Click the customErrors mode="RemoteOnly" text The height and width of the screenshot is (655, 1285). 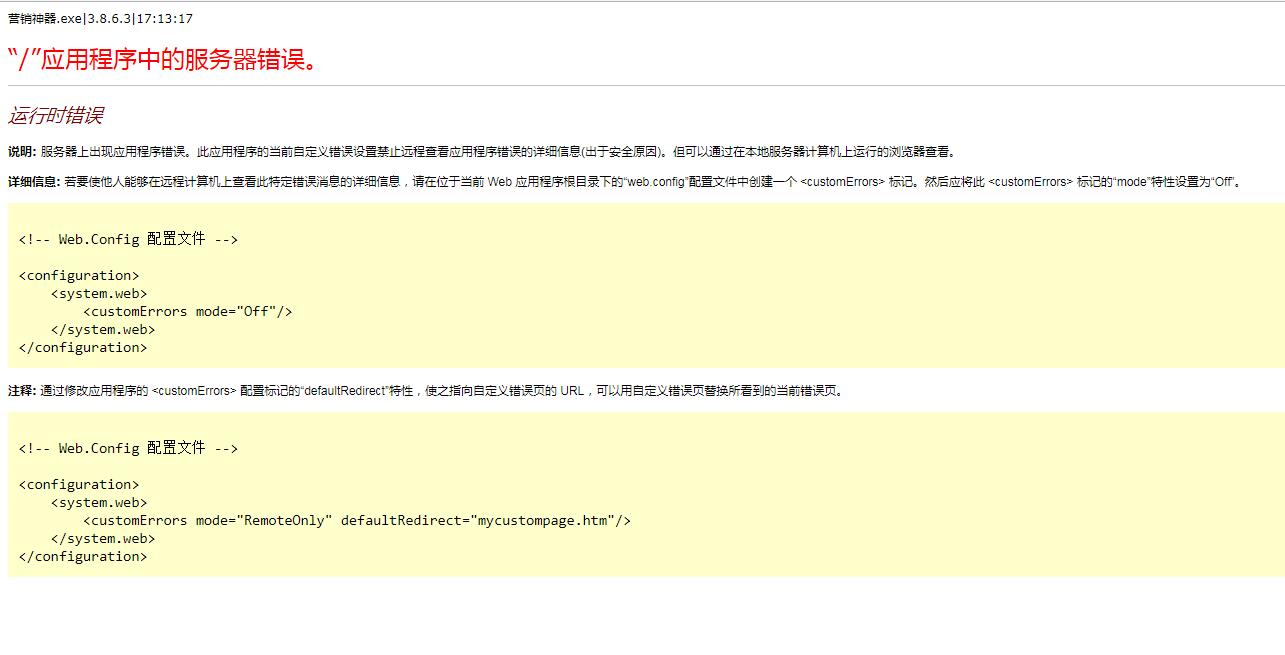(x=208, y=520)
